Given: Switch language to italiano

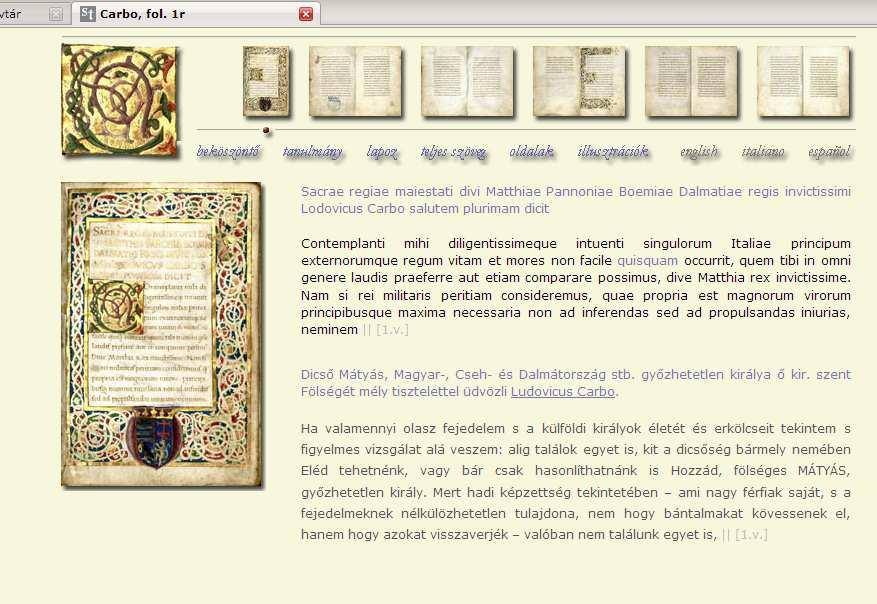Looking at the screenshot, I should tap(763, 152).
